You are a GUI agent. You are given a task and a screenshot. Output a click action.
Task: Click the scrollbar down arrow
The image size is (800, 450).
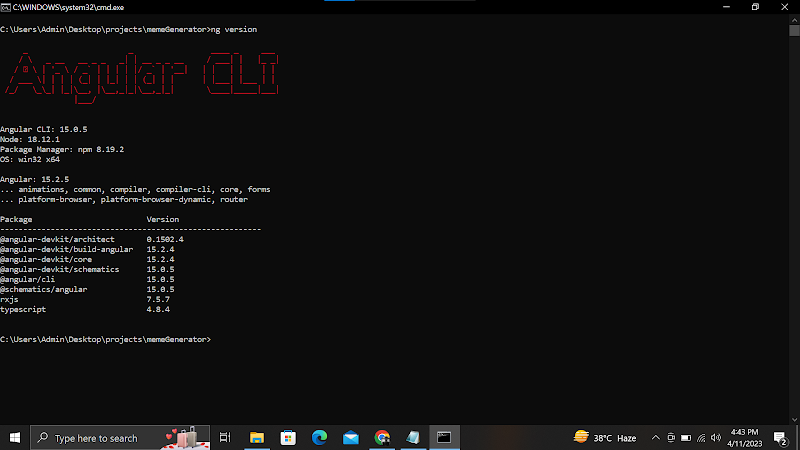point(794,419)
